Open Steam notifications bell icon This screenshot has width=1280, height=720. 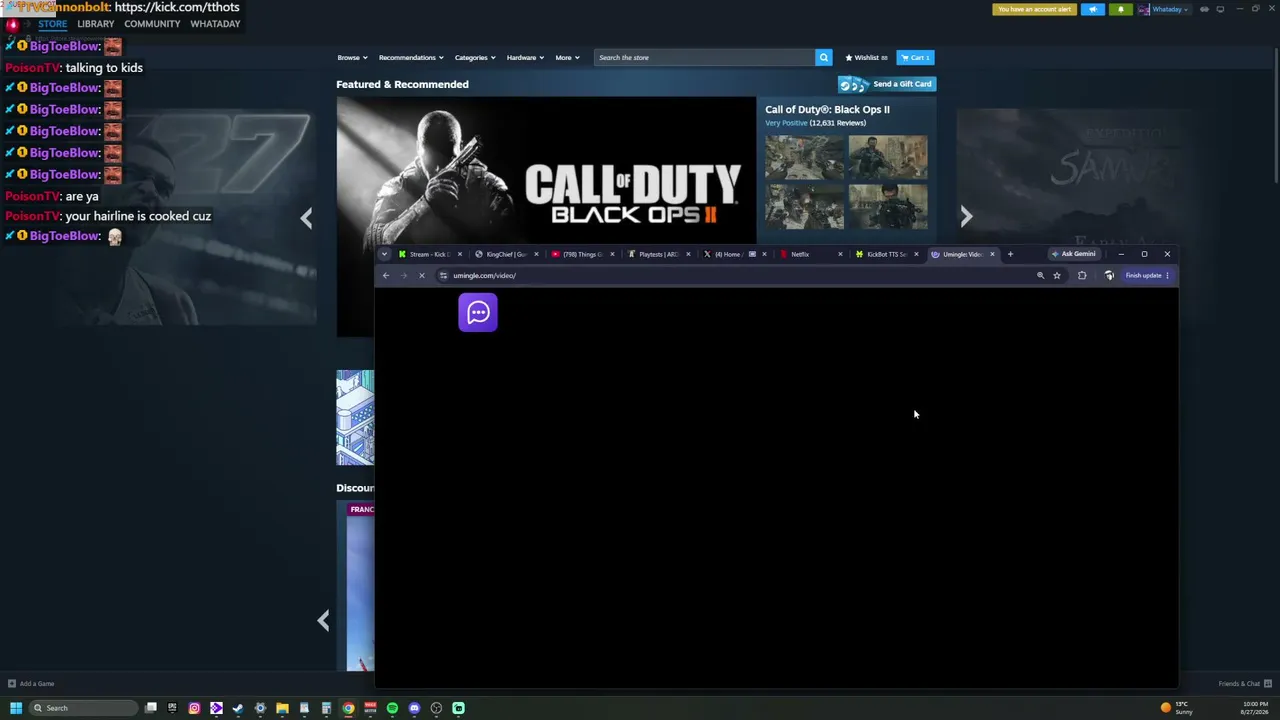pyautogui.click(x=1121, y=9)
